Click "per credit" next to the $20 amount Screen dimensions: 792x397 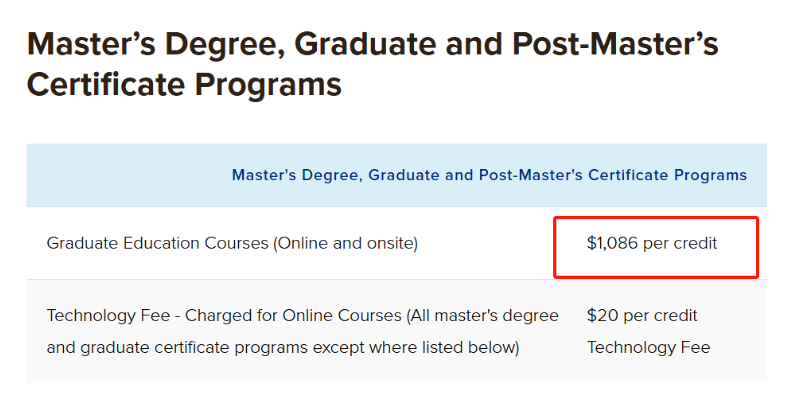[x=660, y=316]
